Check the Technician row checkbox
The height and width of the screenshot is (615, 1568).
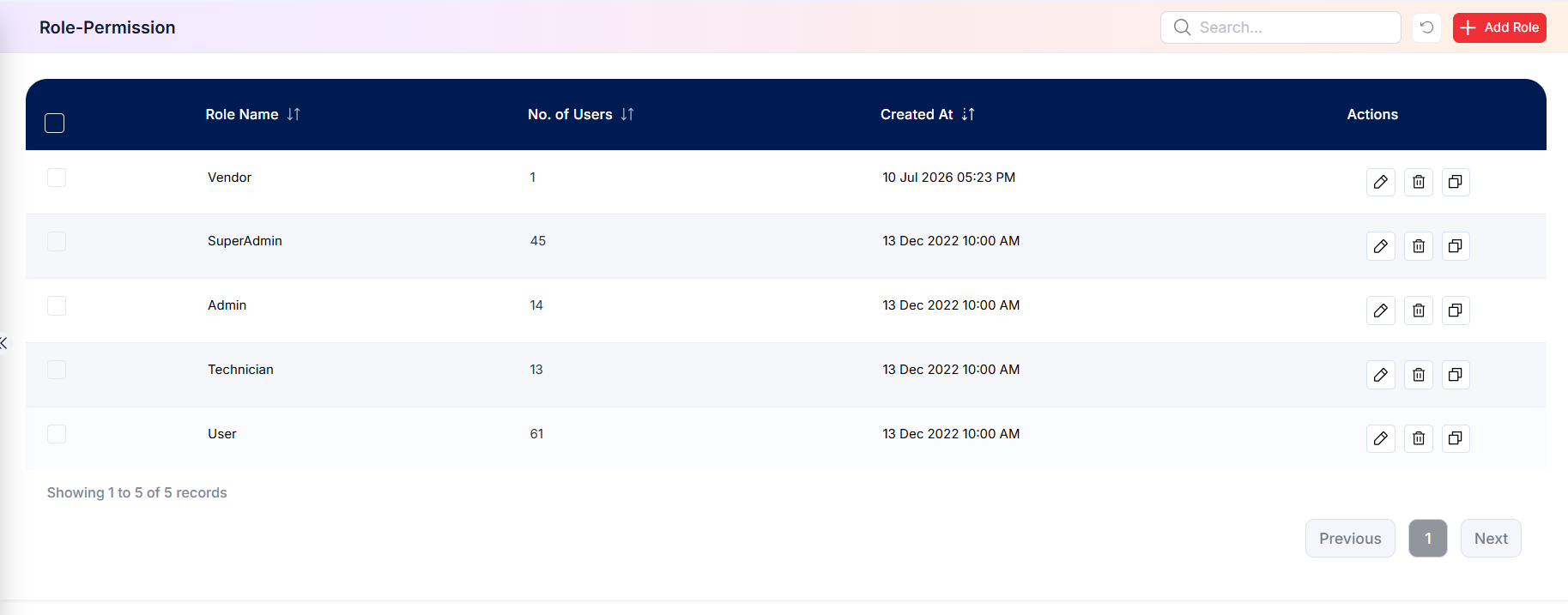pyautogui.click(x=57, y=370)
